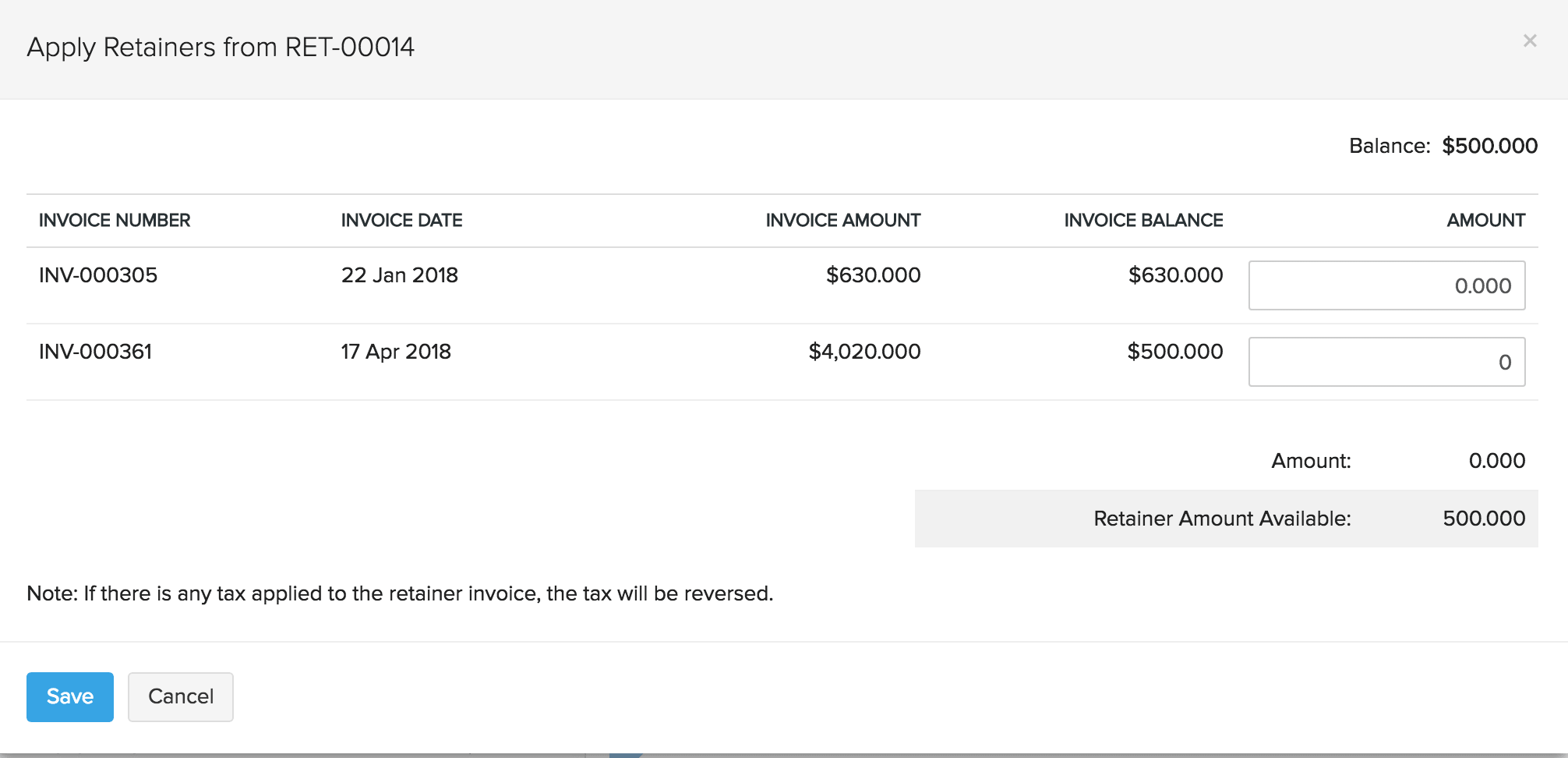Click the Save button
This screenshot has height=758, width=1568.
pos(69,696)
